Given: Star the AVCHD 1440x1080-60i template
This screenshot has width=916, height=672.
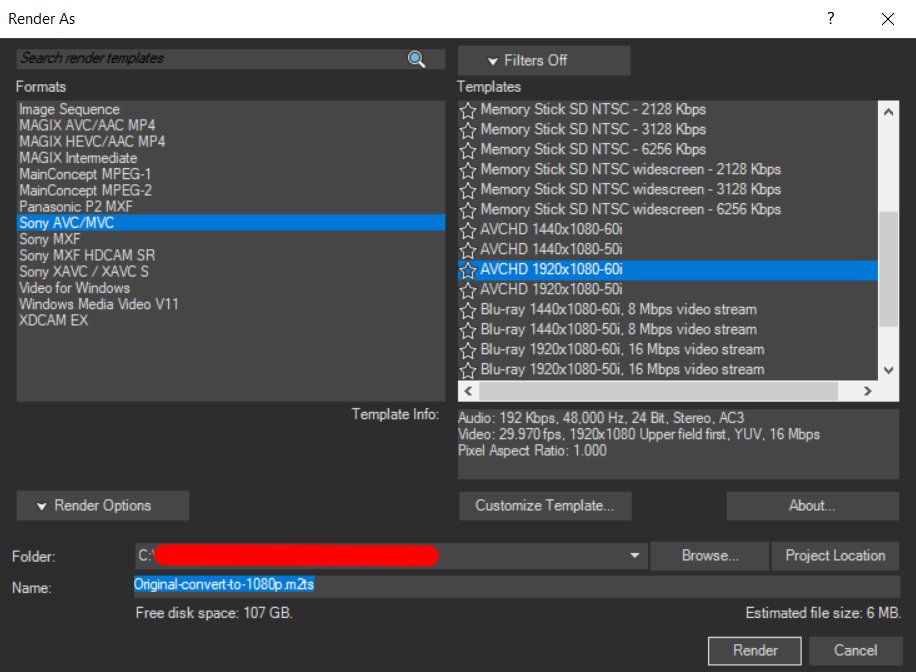Looking at the screenshot, I should coord(467,230).
